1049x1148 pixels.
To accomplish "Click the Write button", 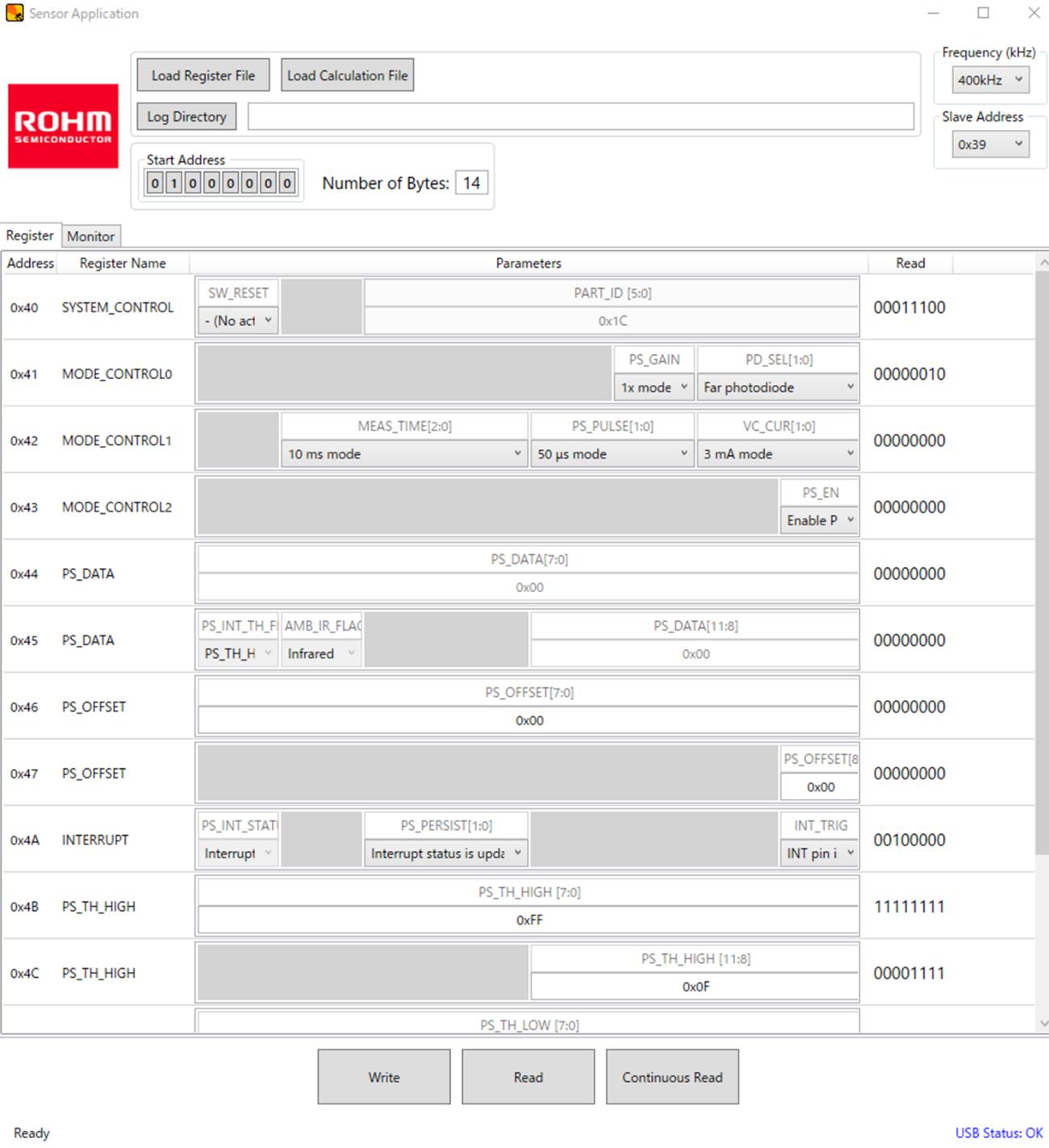I will click(x=383, y=1077).
